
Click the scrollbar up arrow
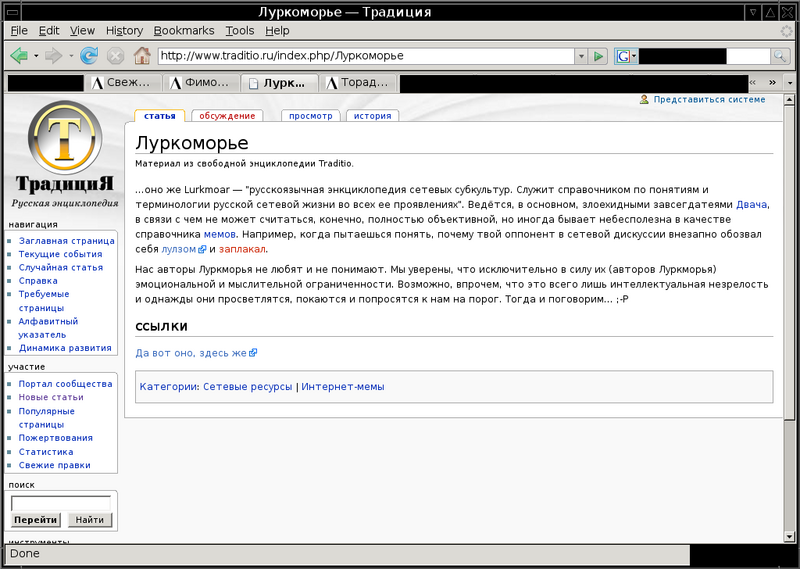tap(789, 100)
